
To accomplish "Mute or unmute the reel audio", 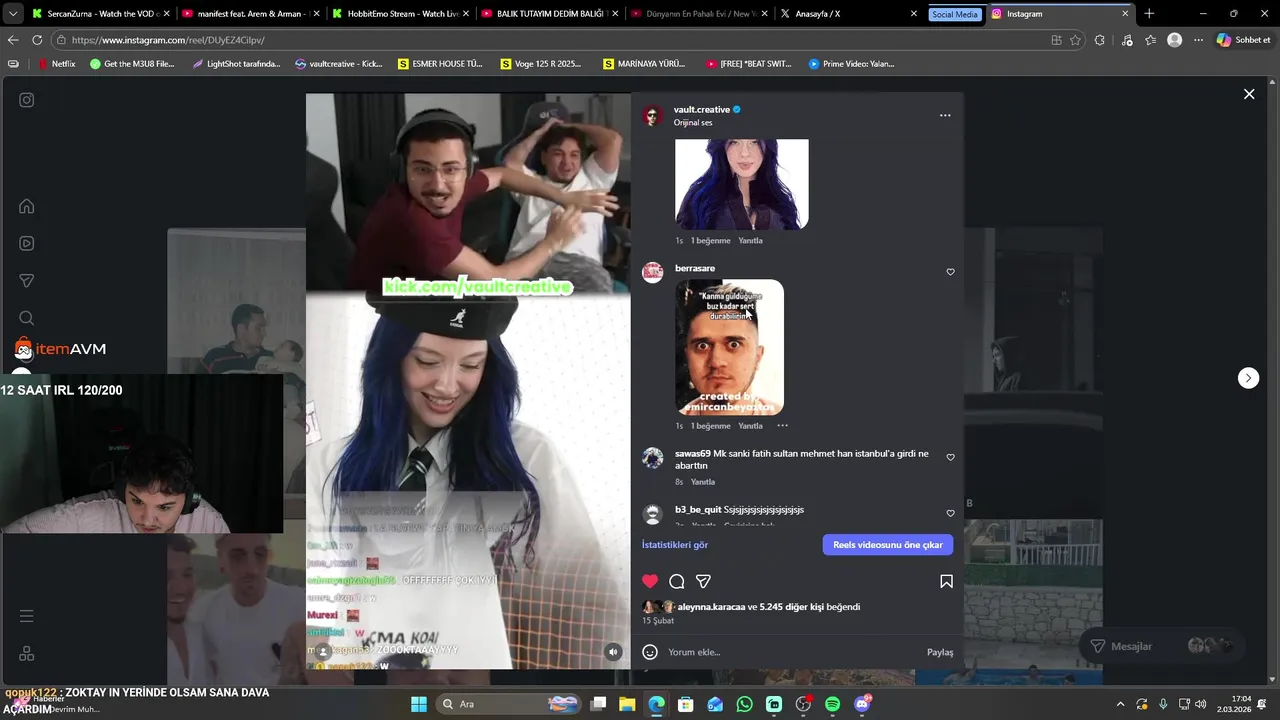I will pos(614,651).
